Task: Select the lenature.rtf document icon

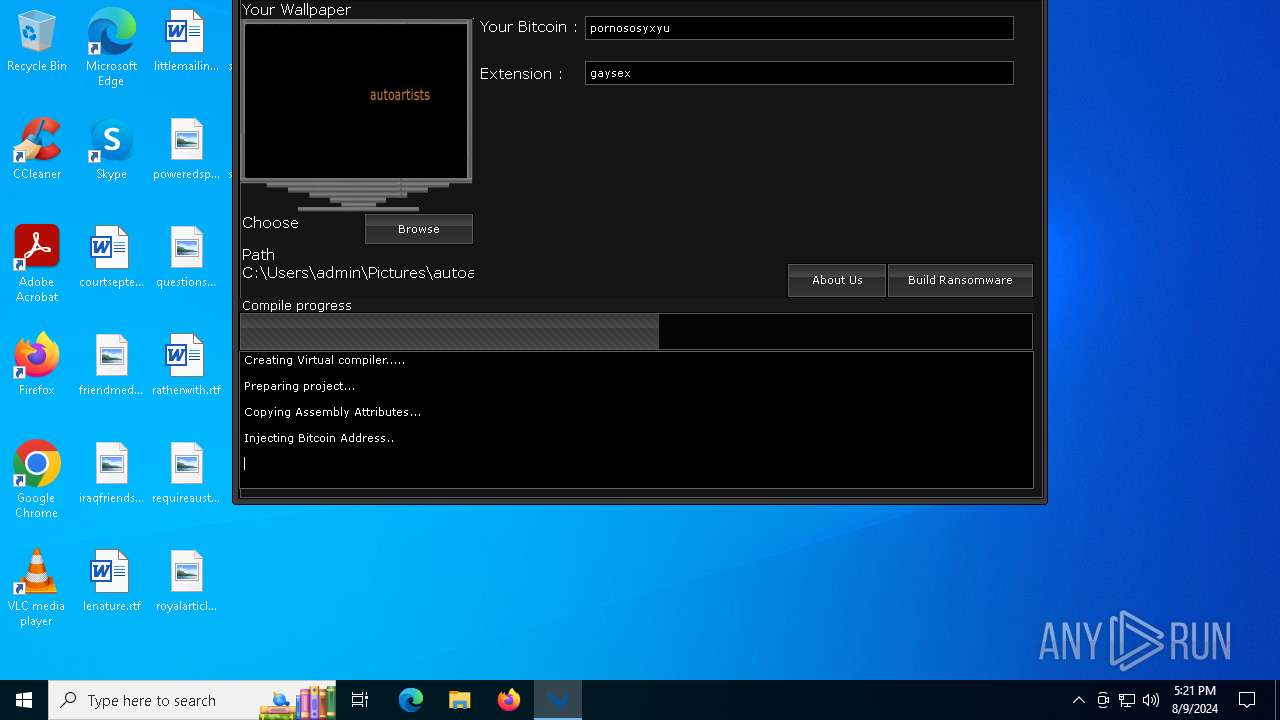Action: click(111, 582)
